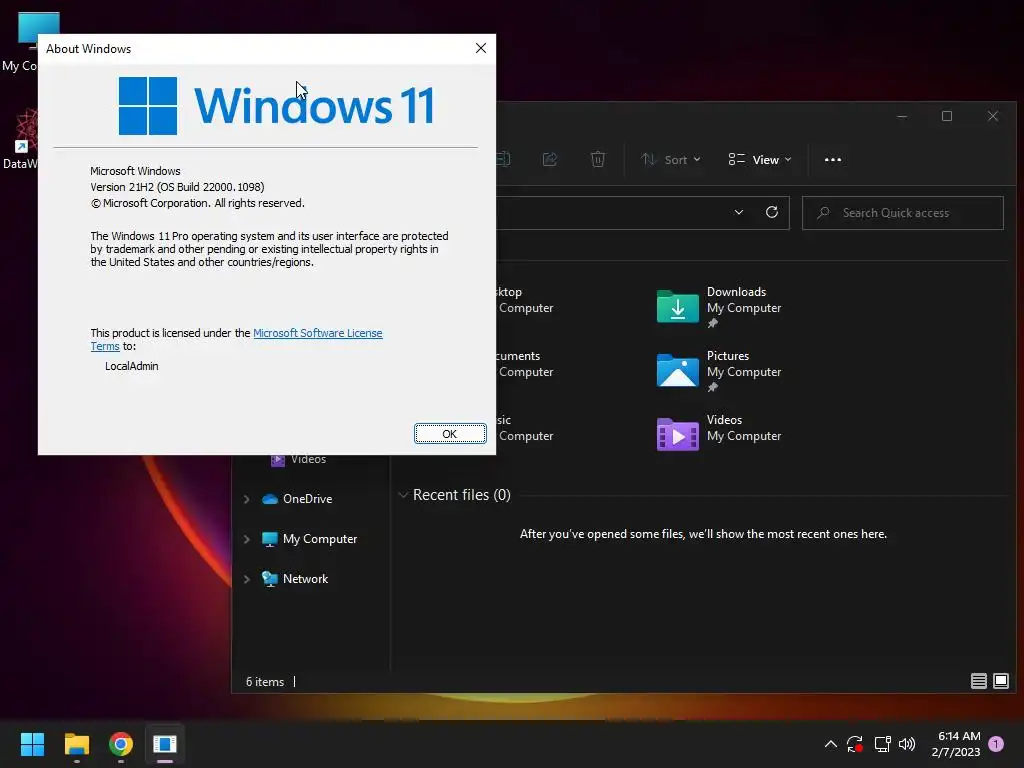
Task: Expand the My Computer tree node
Action: (x=246, y=539)
